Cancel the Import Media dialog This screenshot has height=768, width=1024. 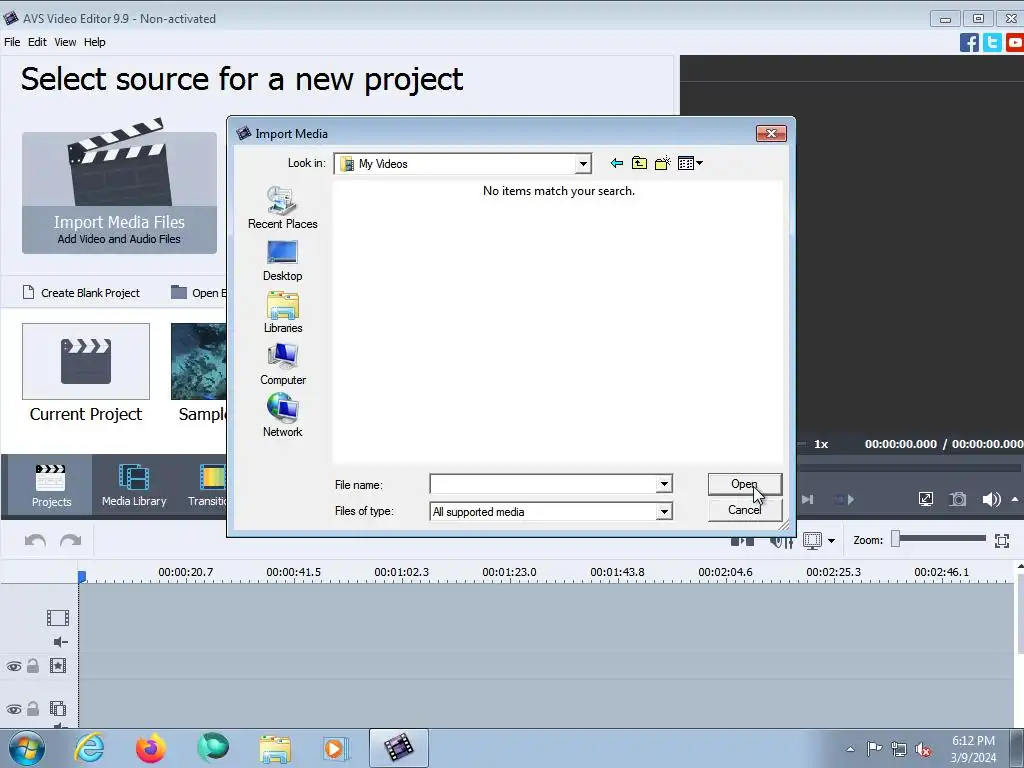(x=744, y=510)
